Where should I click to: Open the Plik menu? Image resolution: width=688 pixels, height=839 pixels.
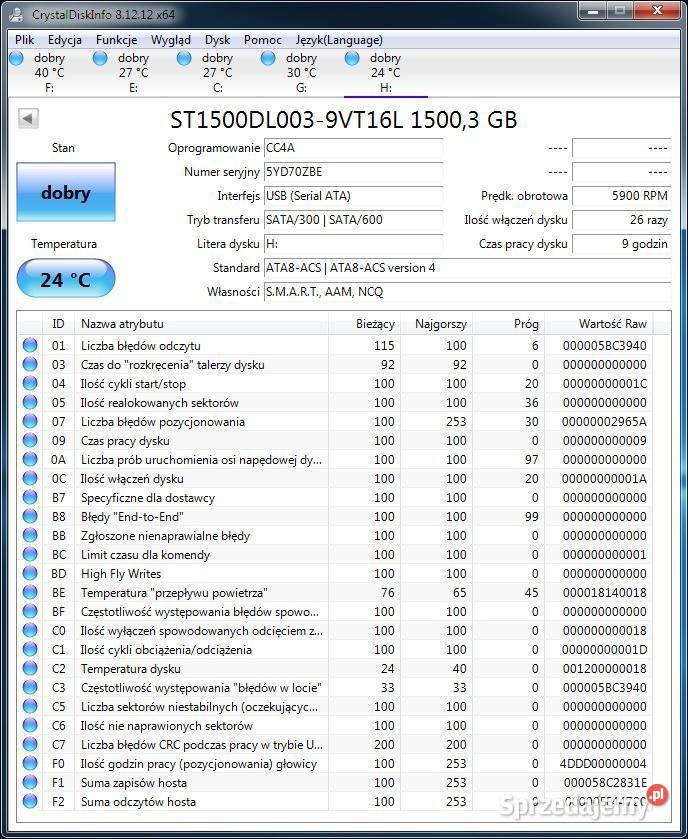tap(25, 40)
